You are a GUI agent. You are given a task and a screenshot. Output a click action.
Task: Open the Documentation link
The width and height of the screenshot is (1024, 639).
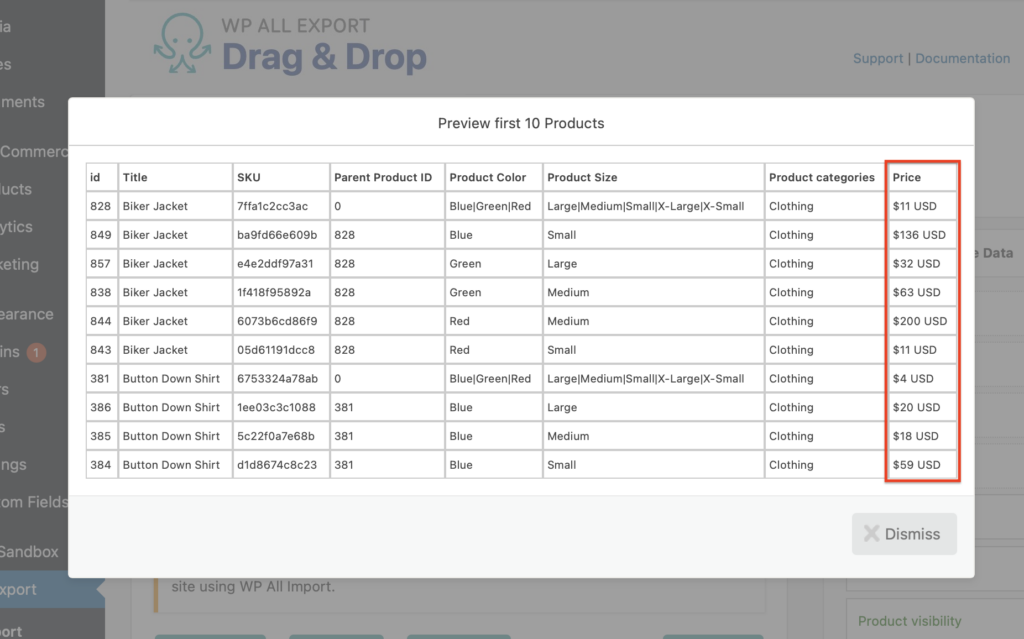point(962,58)
